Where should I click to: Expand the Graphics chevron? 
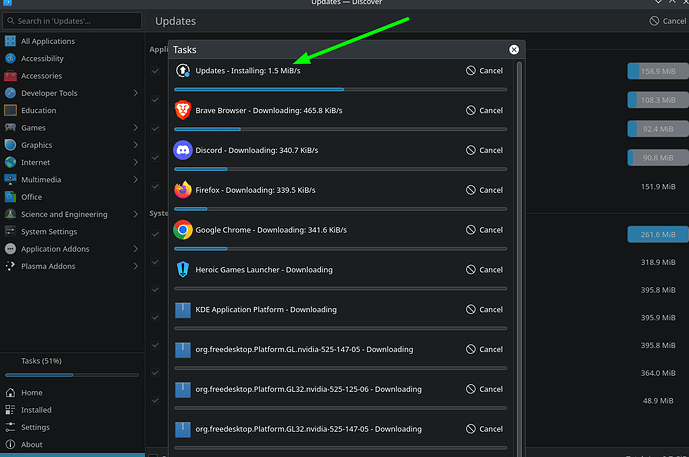(x=135, y=145)
